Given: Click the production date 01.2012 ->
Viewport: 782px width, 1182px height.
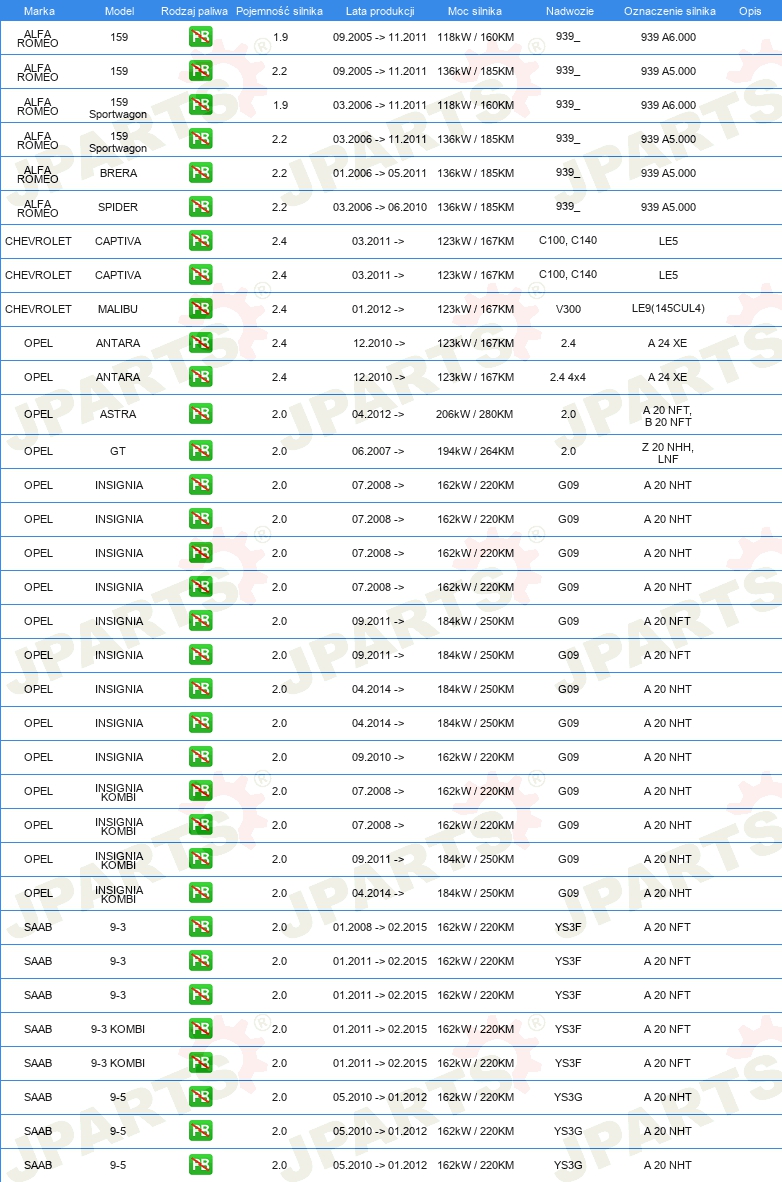Looking at the screenshot, I should 378,309.
